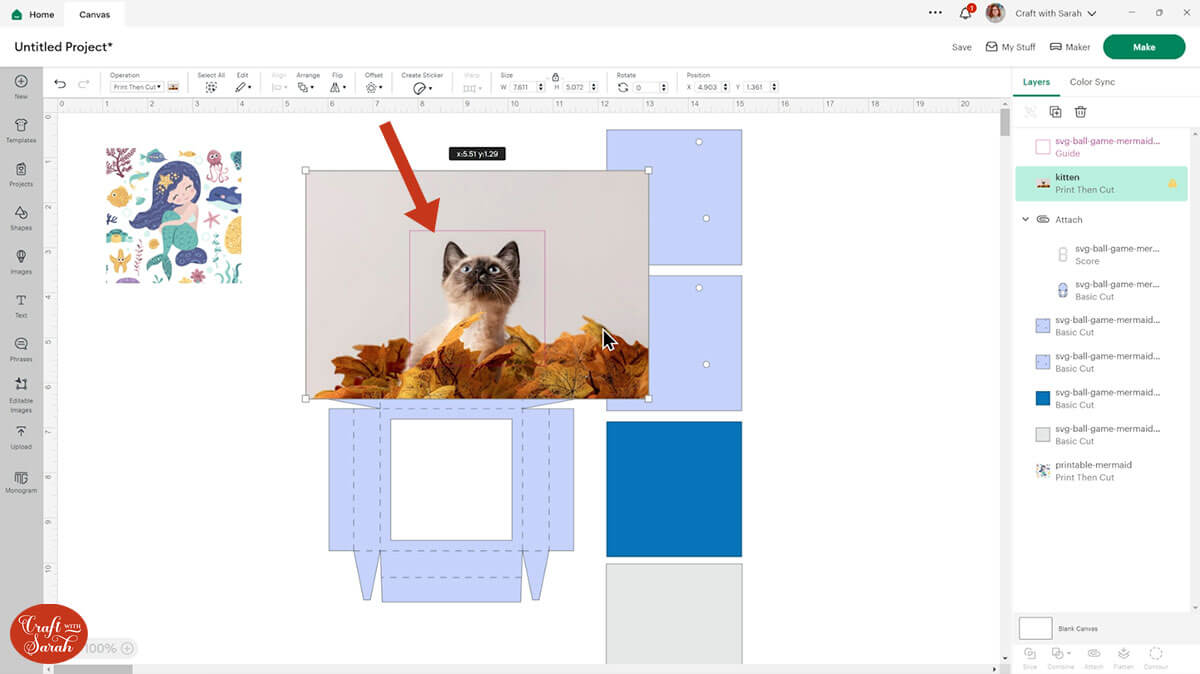The image size is (1200, 674).
Task: Click the green Make button
Action: pyautogui.click(x=1143, y=47)
